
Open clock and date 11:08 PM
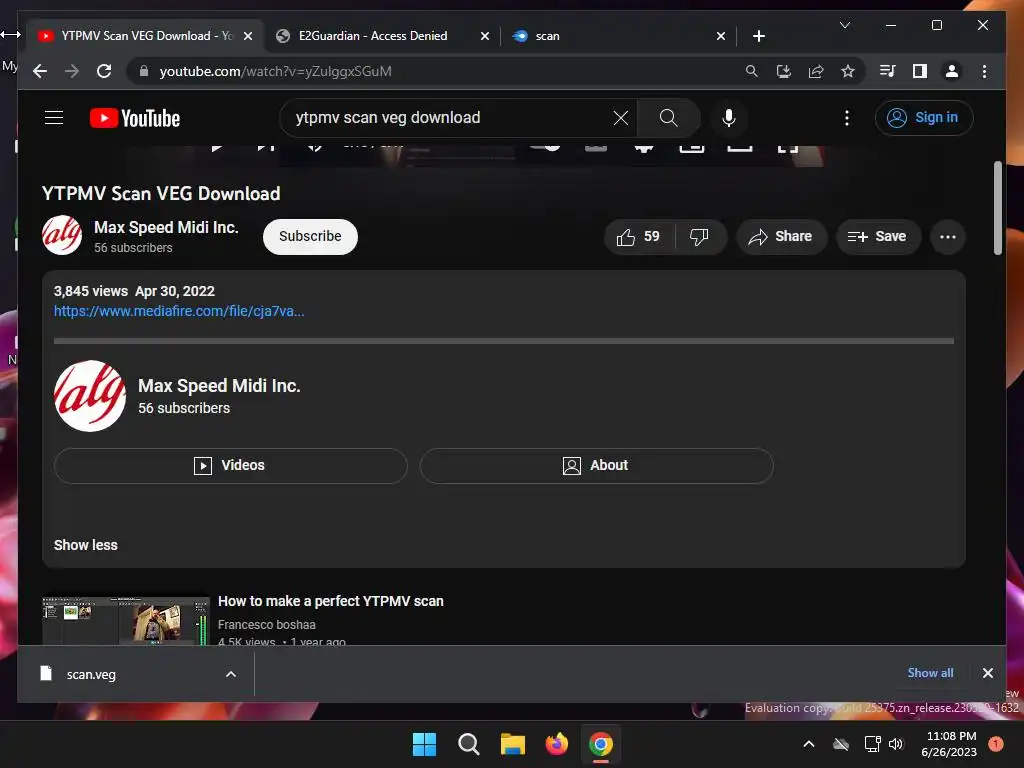[949, 744]
